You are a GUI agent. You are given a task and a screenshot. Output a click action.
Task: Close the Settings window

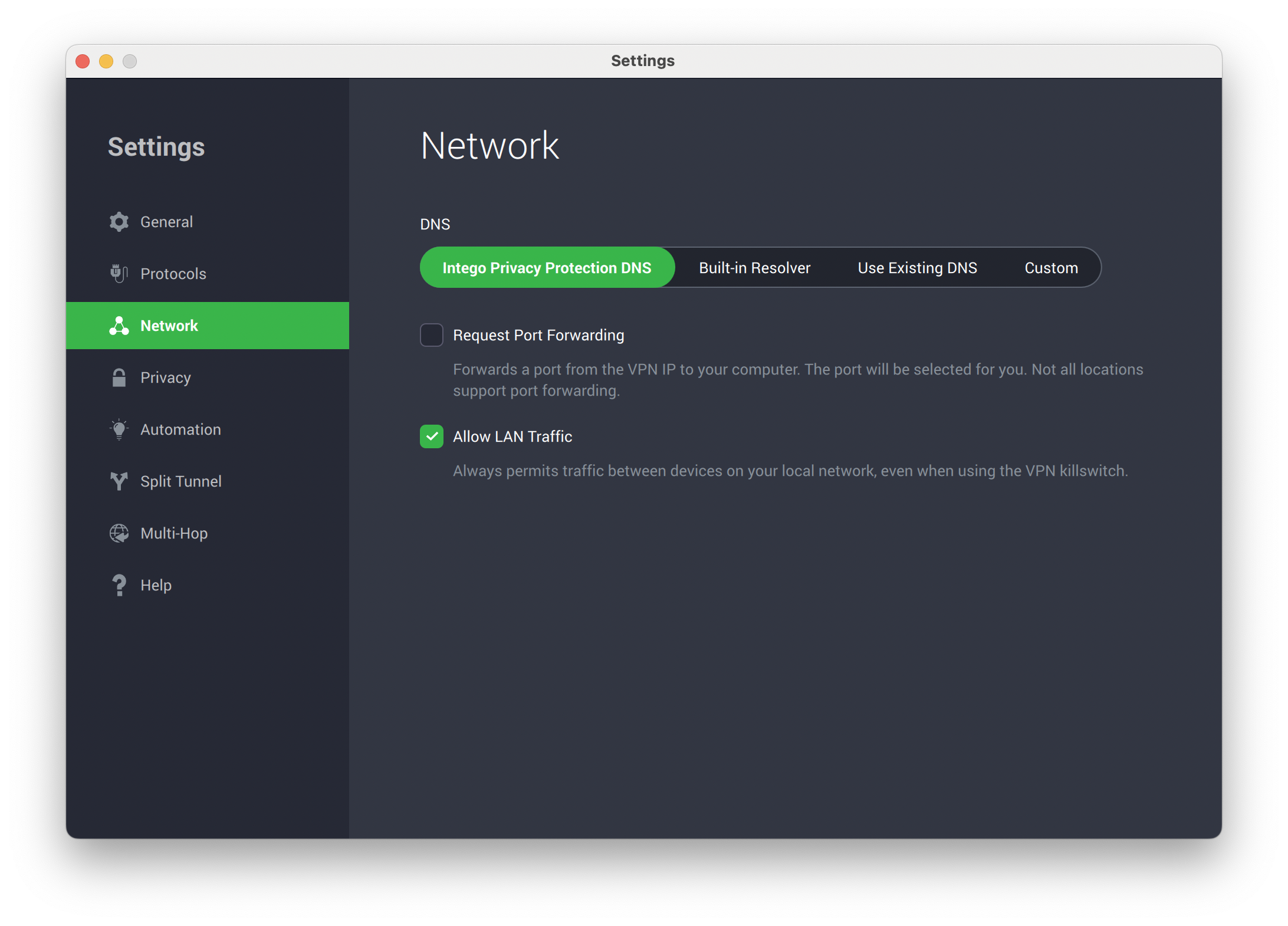pyautogui.click(x=83, y=61)
